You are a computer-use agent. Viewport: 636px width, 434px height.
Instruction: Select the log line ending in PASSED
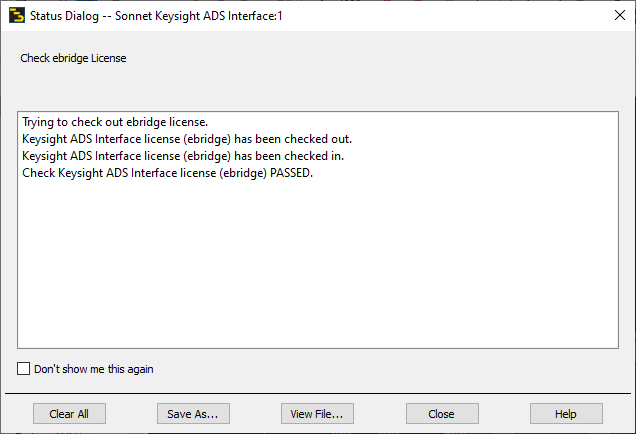pyautogui.click(x=168, y=173)
